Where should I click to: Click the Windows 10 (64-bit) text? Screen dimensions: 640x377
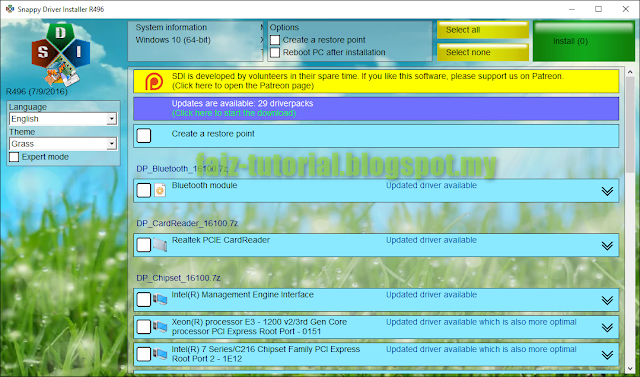[x=173, y=40]
